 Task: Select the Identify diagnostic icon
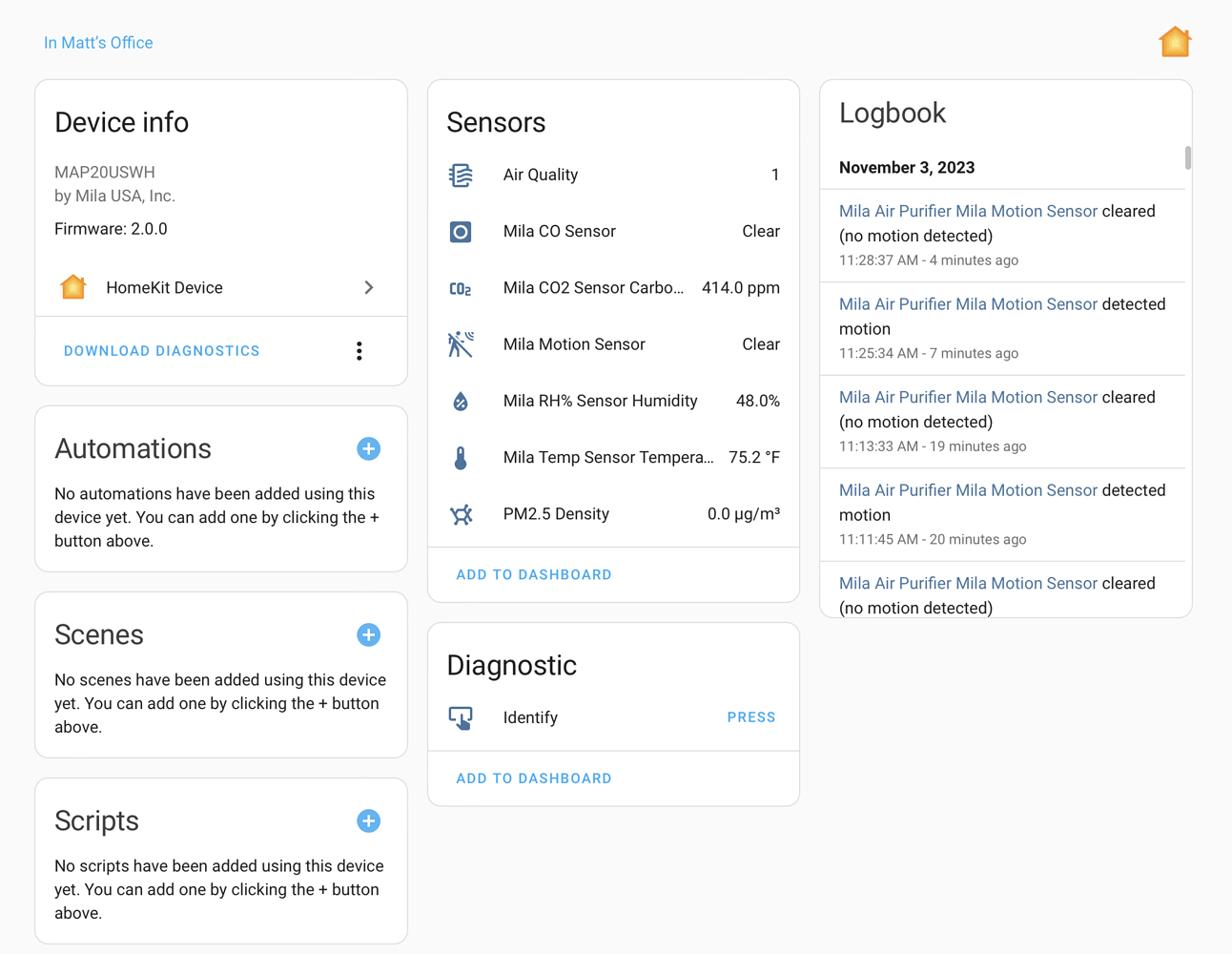point(461,717)
